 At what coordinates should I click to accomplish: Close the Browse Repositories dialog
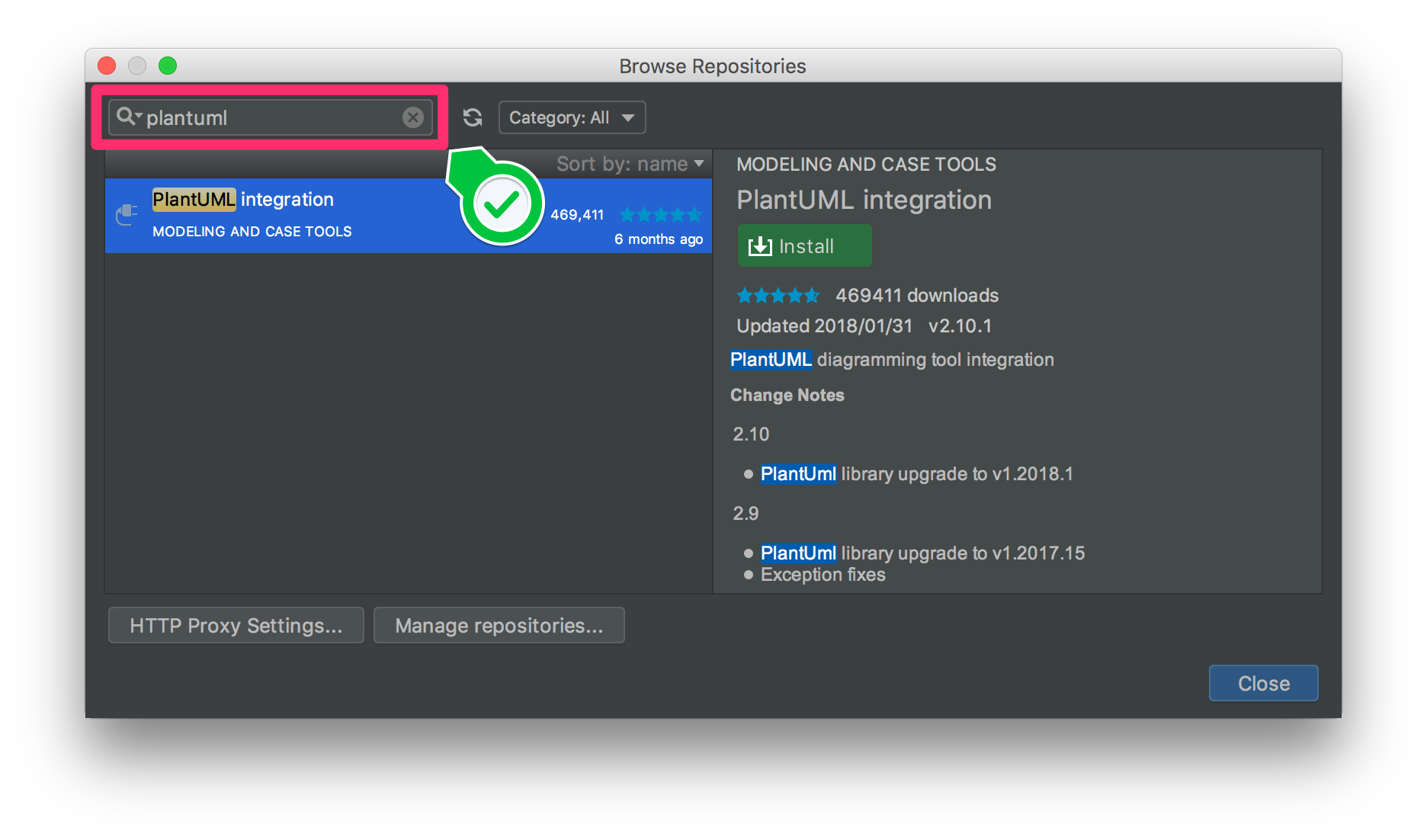(x=1263, y=683)
